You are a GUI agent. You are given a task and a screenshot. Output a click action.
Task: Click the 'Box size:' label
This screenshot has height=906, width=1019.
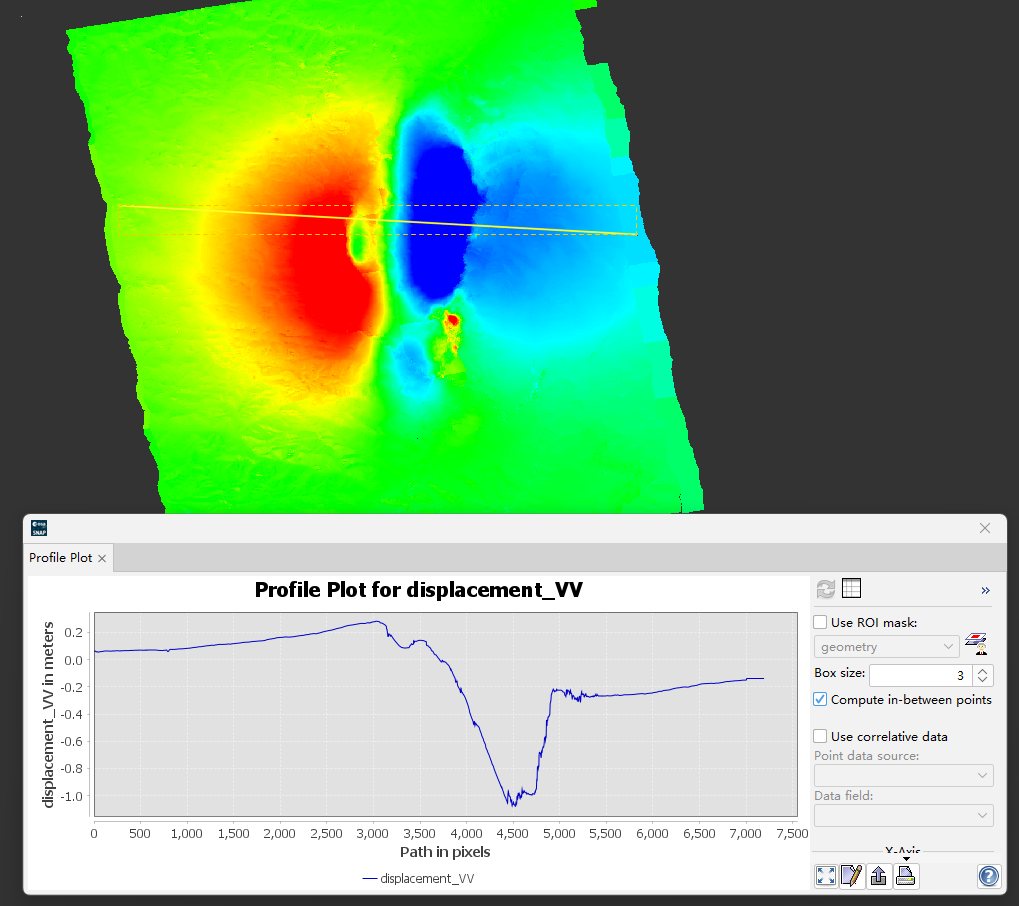click(x=840, y=673)
